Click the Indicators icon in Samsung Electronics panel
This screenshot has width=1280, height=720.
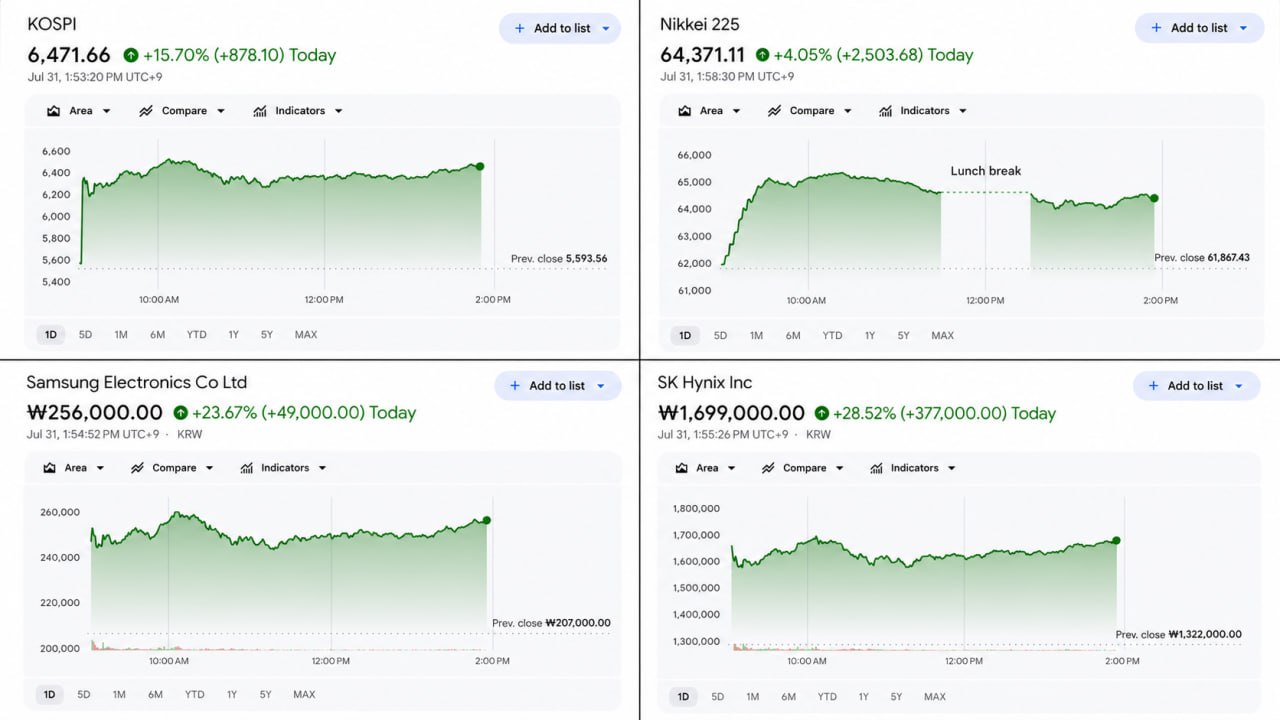[x=246, y=468]
